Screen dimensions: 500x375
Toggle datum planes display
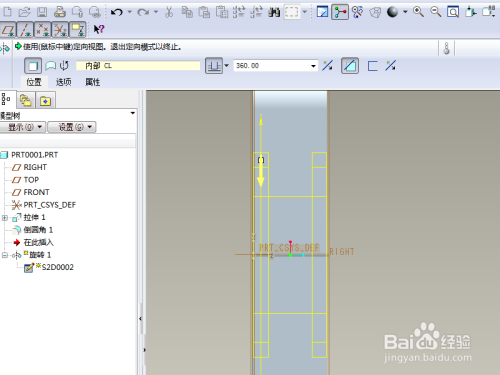pos(8,30)
